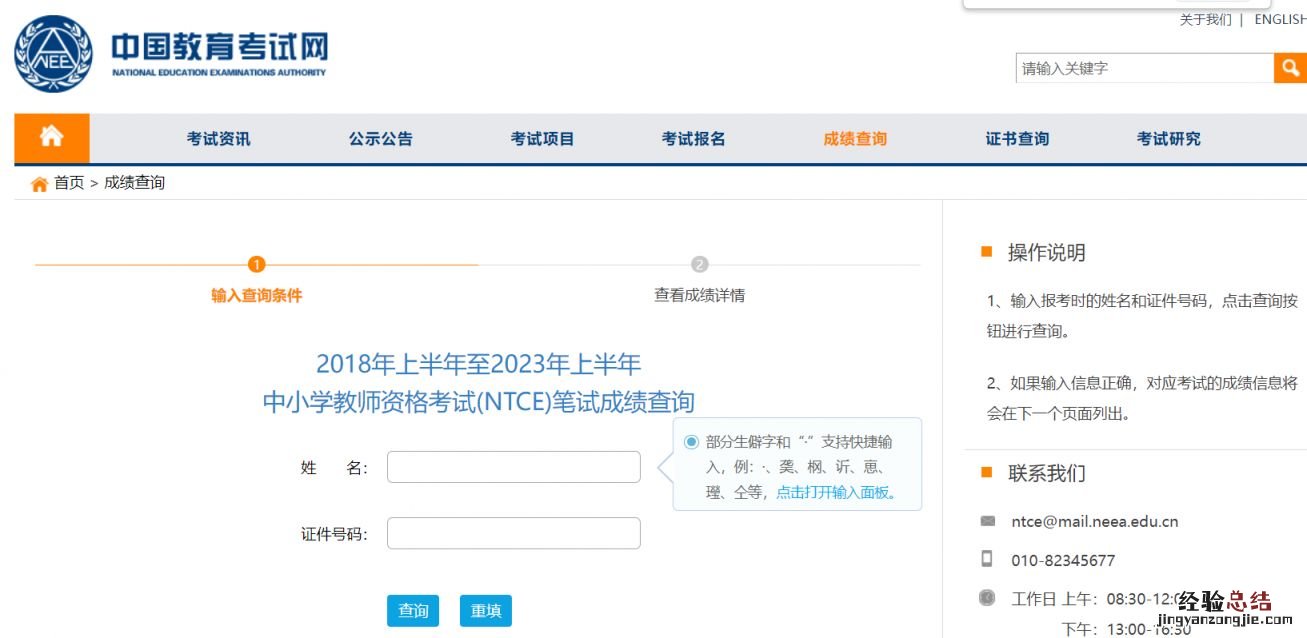Open the 考试资讯 navigation item
The height and width of the screenshot is (638, 1307).
(x=217, y=138)
